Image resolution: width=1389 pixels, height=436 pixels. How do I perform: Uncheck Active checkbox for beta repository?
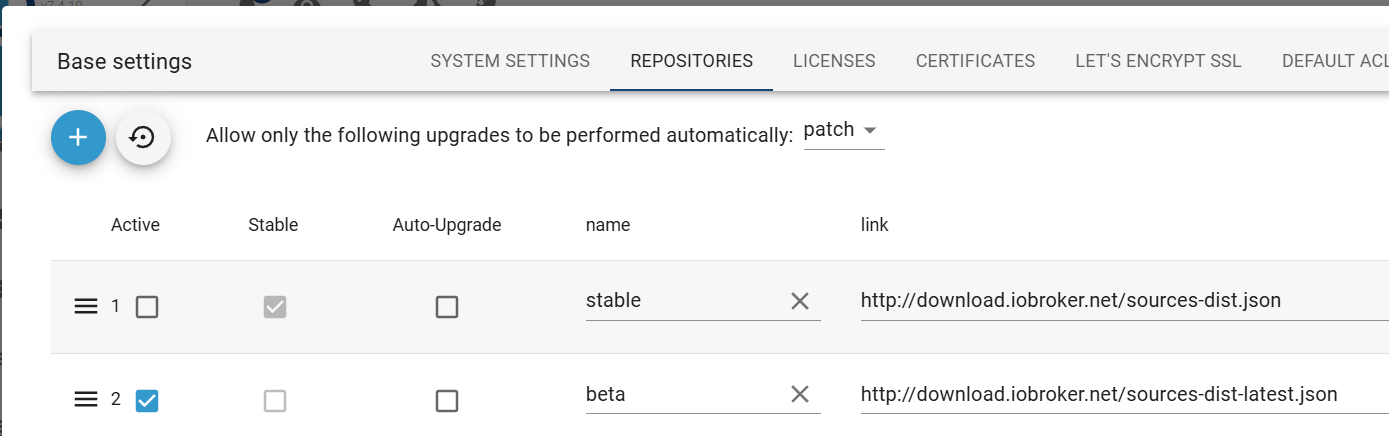[147, 401]
